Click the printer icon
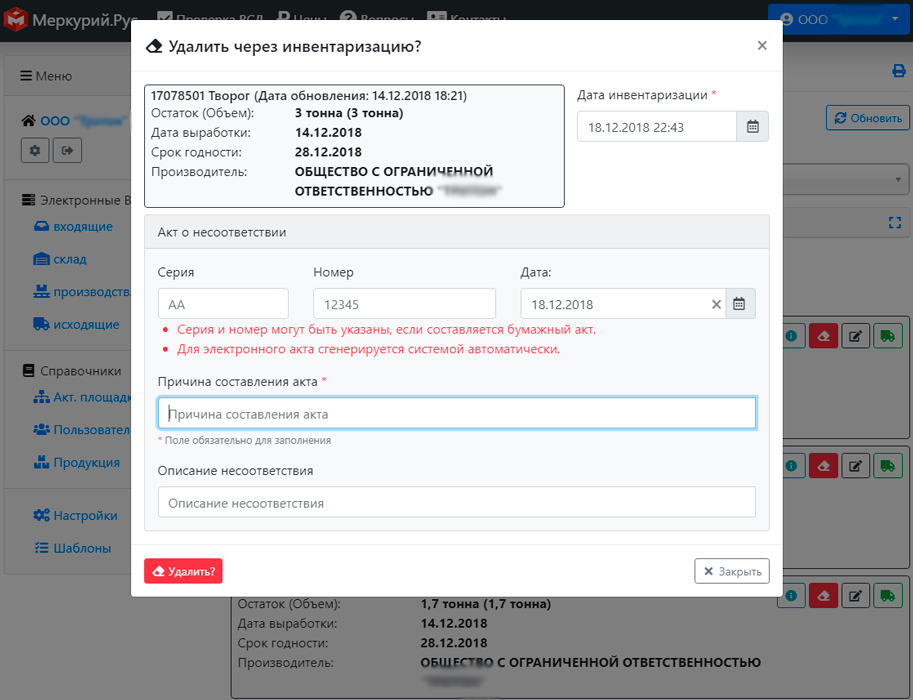This screenshot has width=913, height=700. pos(898,71)
